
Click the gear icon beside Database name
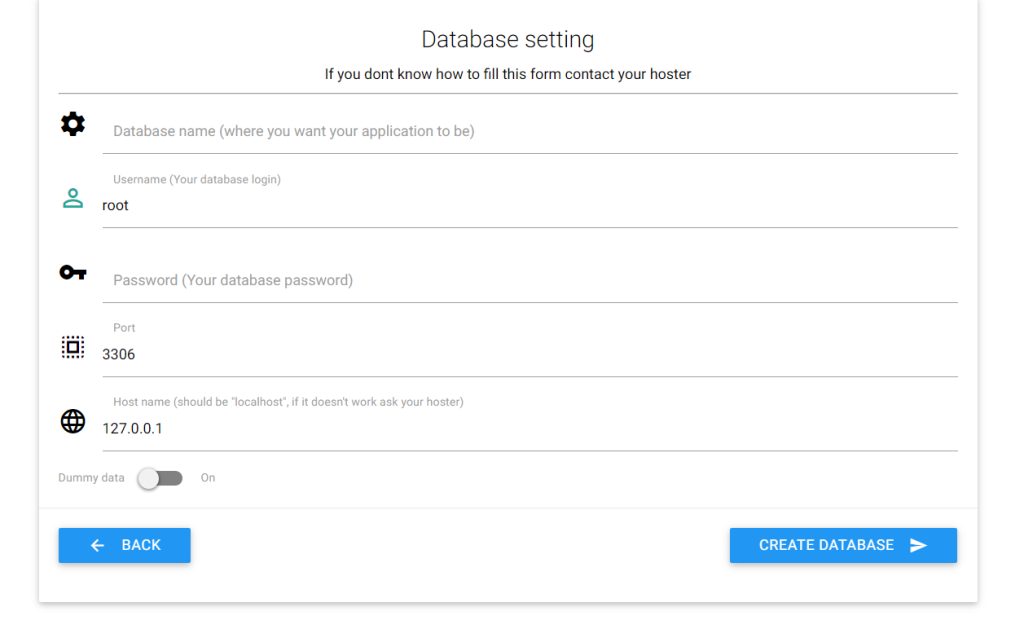(73, 124)
